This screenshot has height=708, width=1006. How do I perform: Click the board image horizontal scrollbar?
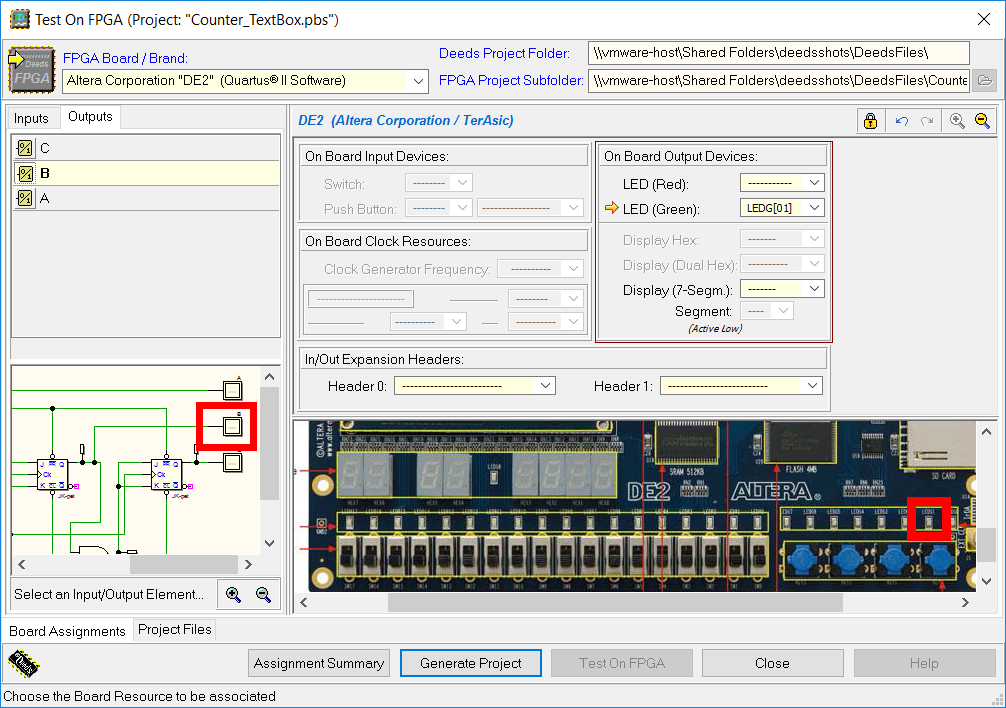(x=615, y=602)
